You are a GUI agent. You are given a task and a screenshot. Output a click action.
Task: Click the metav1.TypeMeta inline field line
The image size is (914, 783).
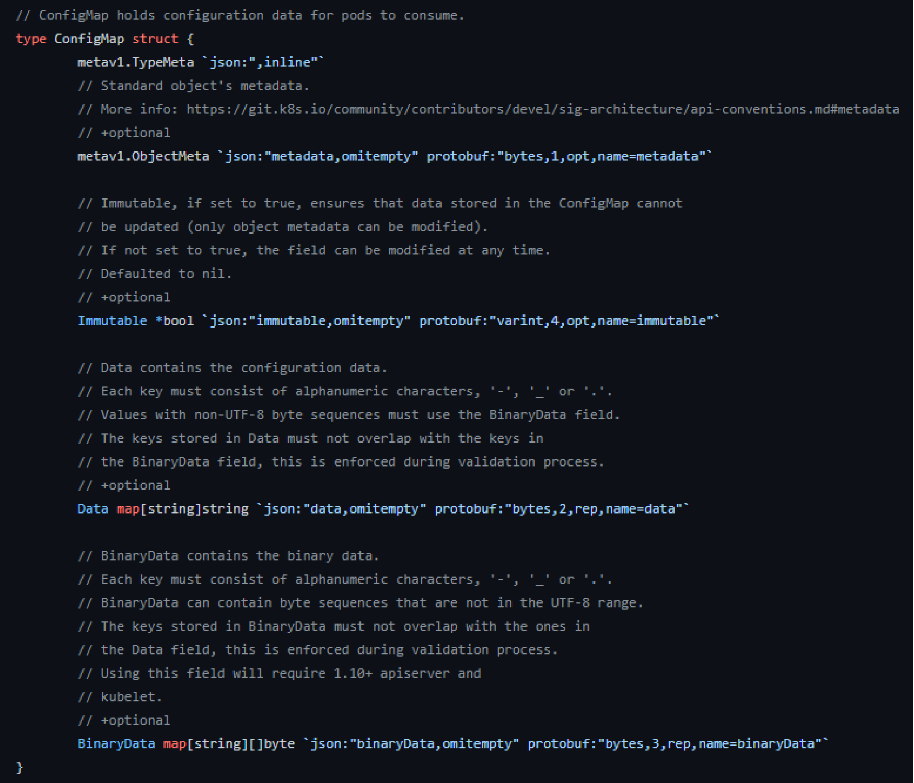click(x=201, y=62)
